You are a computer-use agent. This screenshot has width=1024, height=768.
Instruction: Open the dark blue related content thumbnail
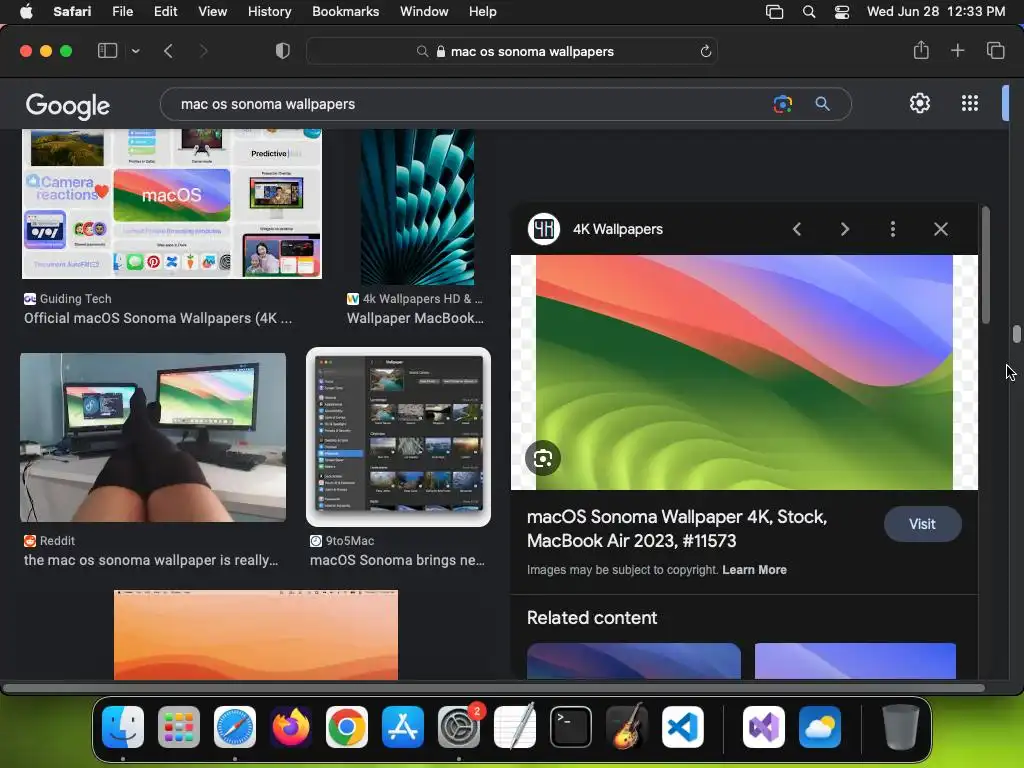633,661
